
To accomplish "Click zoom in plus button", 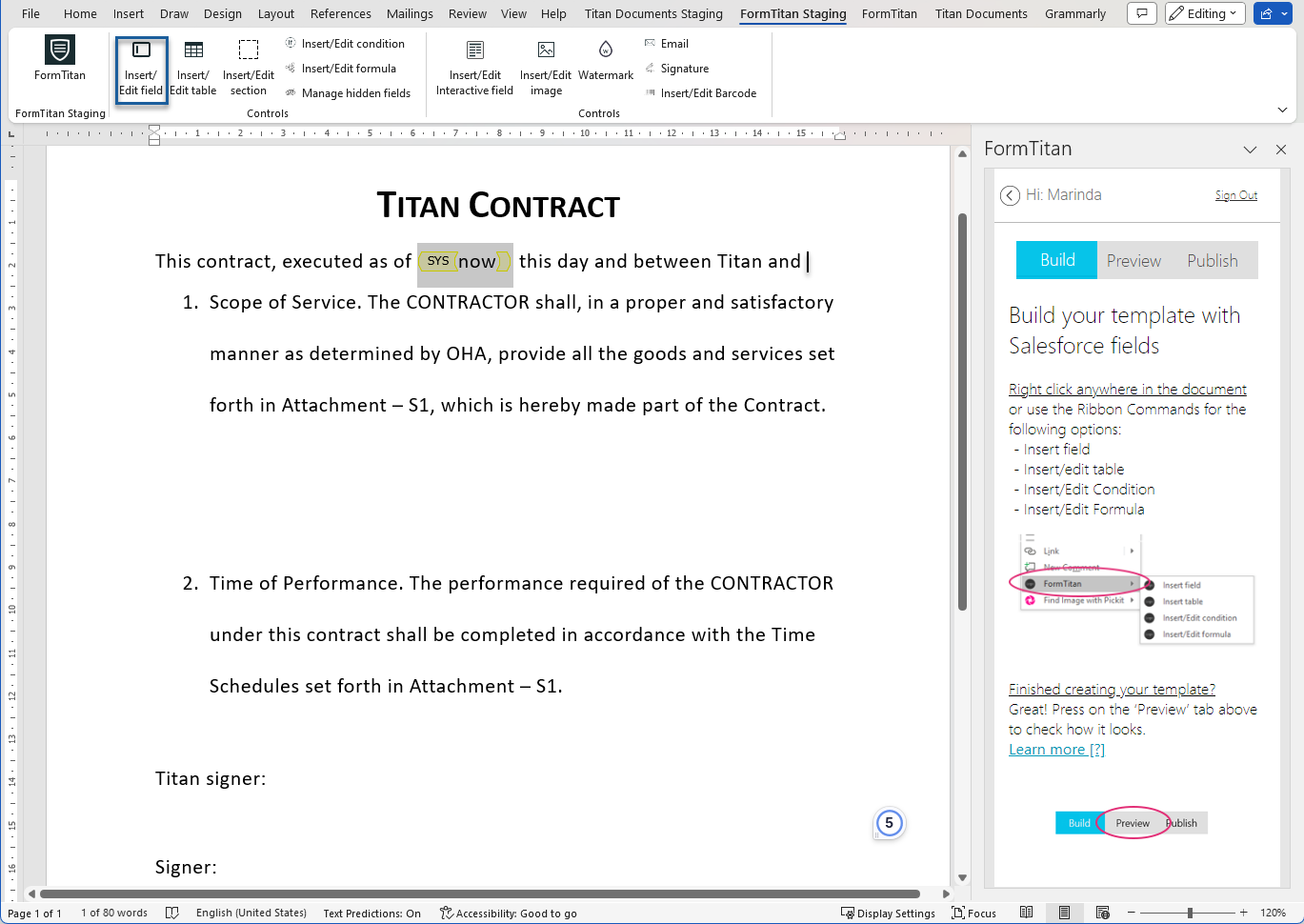I will [x=1243, y=913].
